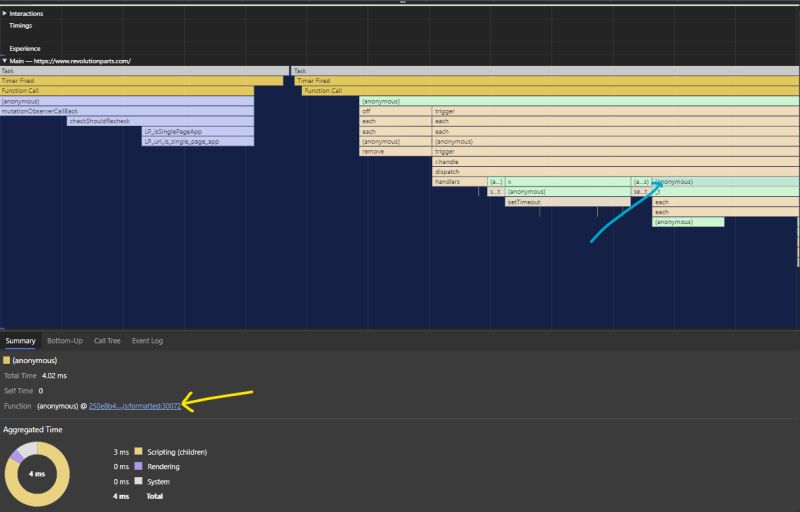Select the mutationObserverCallBack flame bar
Viewport: 800px width, 512px height.
pos(127,111)
